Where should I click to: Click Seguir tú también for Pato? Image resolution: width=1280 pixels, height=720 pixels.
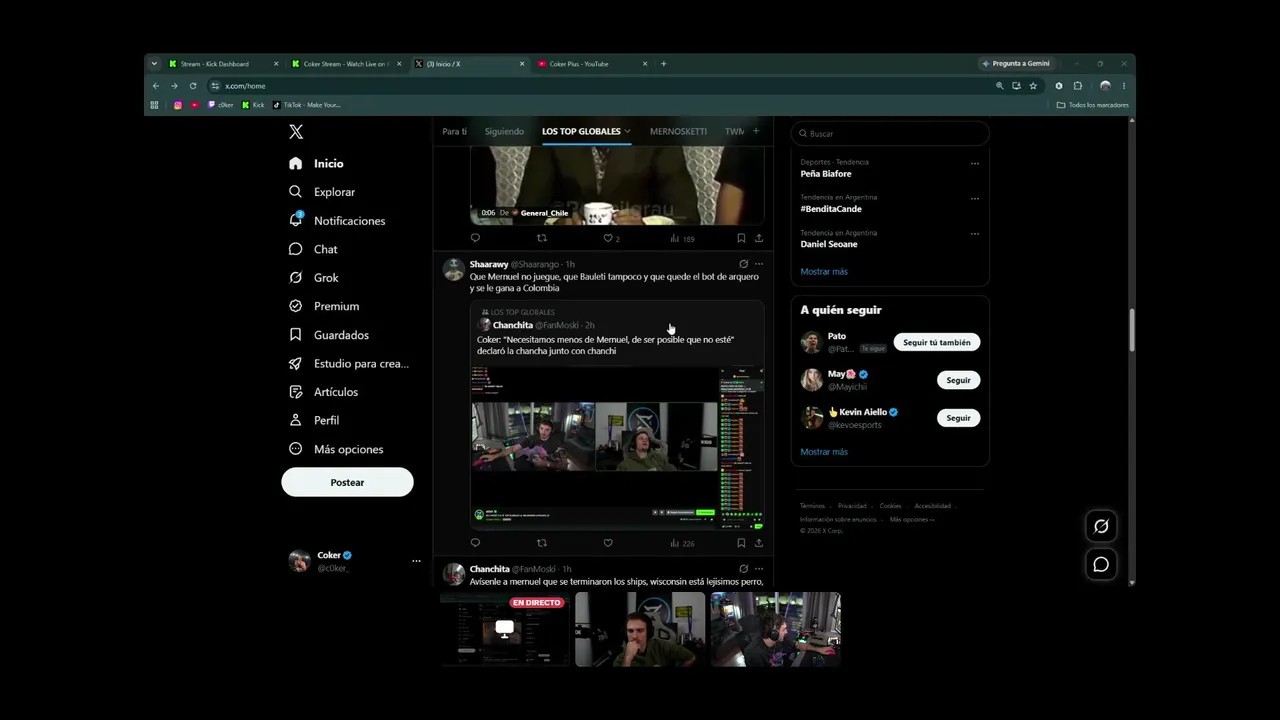[937, 342]
